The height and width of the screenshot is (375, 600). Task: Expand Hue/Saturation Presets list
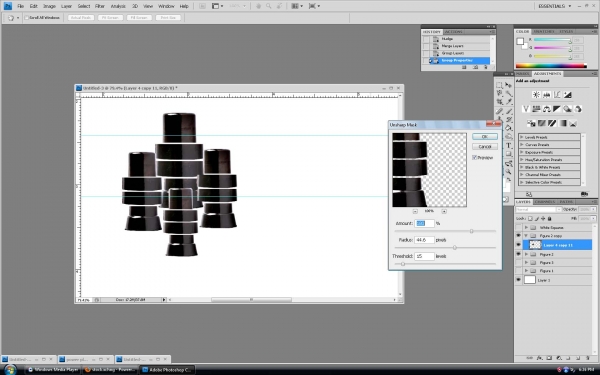522,160
